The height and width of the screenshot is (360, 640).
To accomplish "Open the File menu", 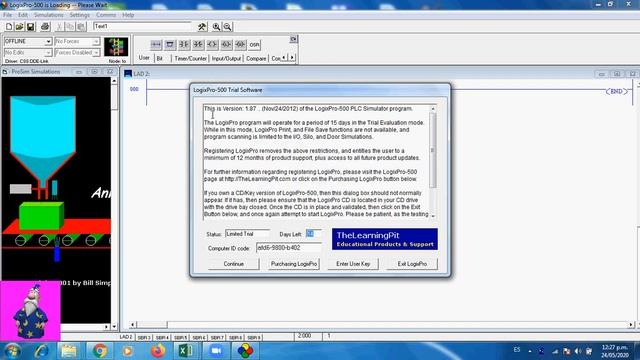I will pyautogui.click(x=7, y=15).
